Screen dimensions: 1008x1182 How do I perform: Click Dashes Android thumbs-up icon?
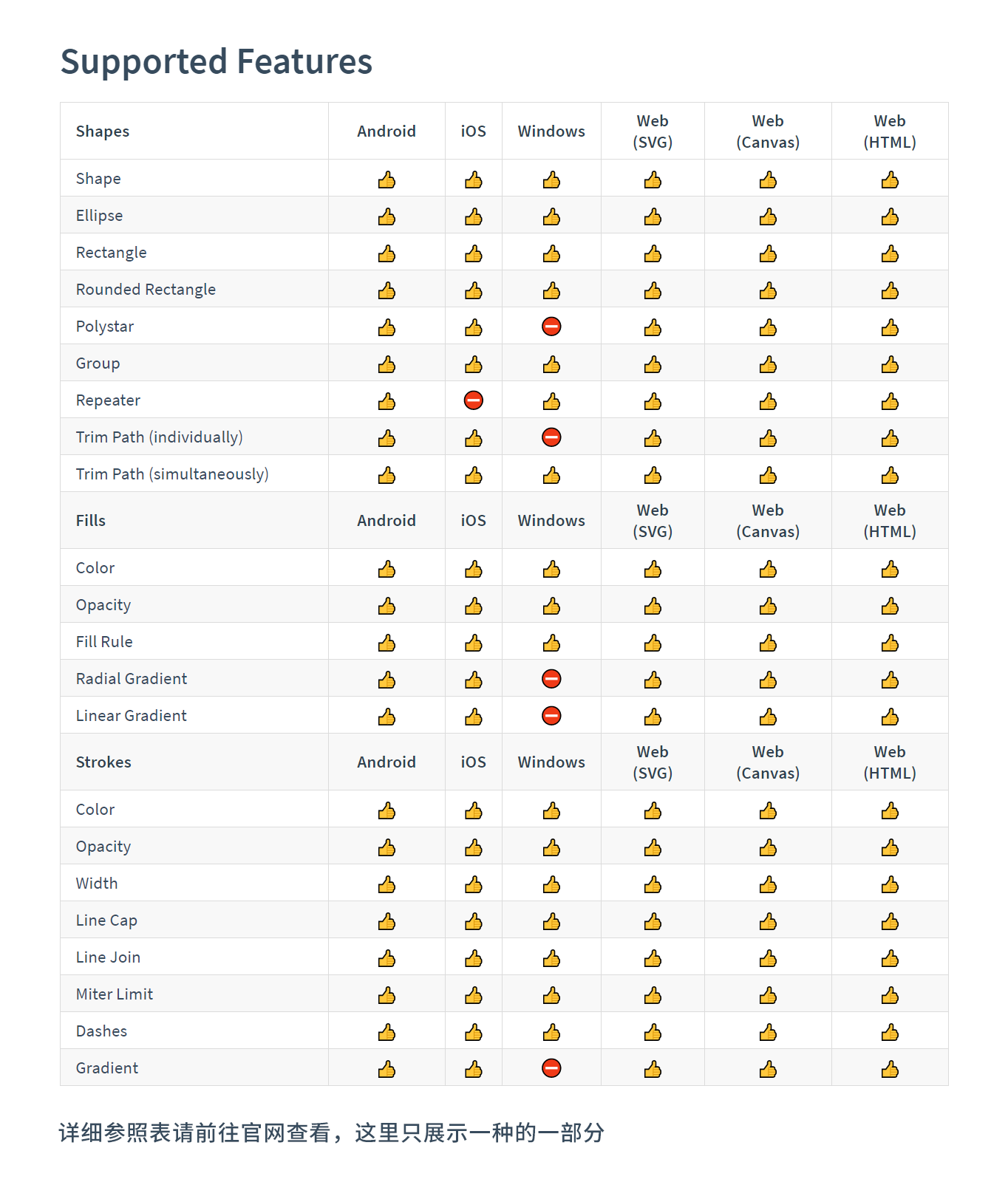386,1032
